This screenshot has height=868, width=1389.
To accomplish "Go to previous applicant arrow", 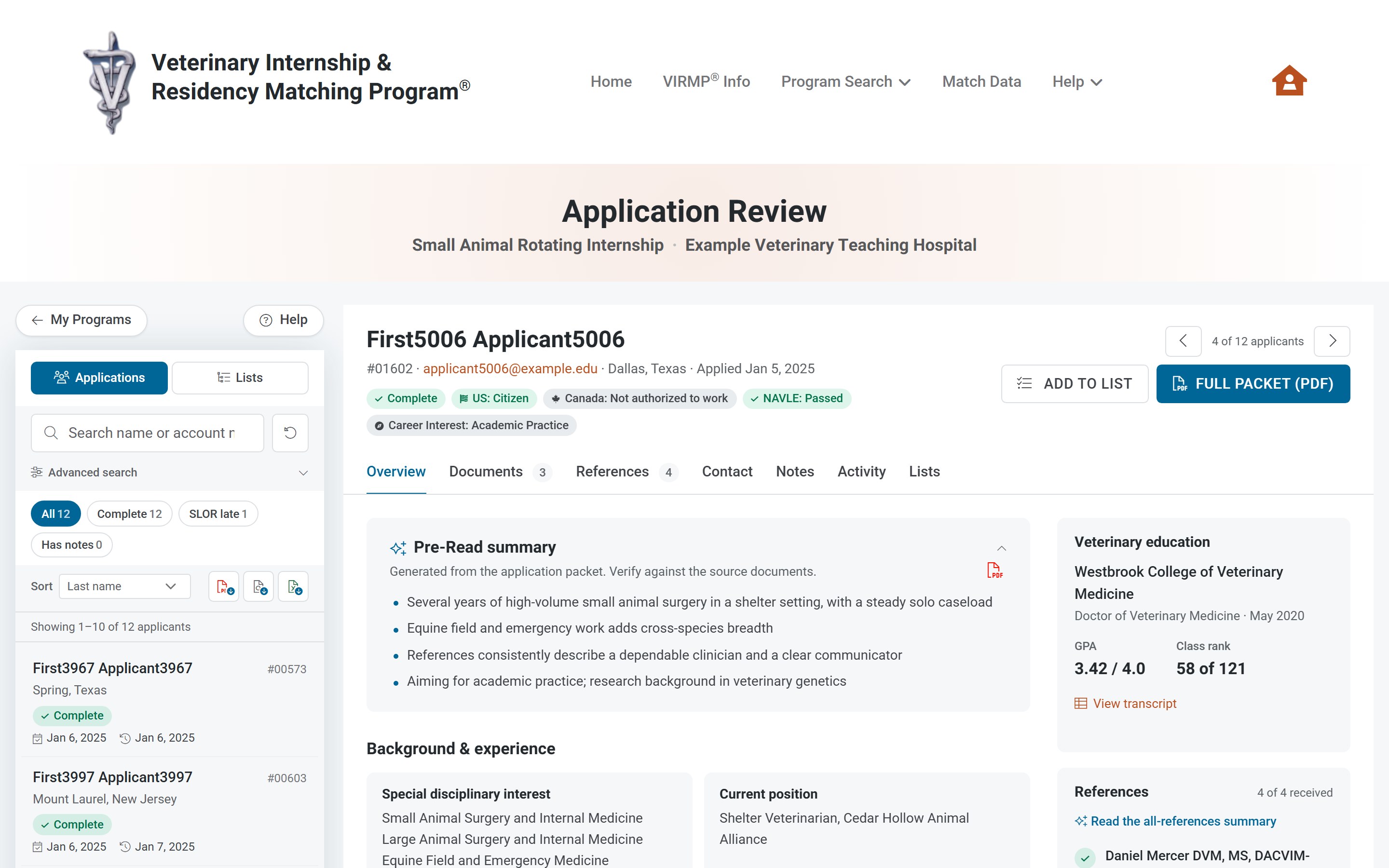I will pos(1183,341).
